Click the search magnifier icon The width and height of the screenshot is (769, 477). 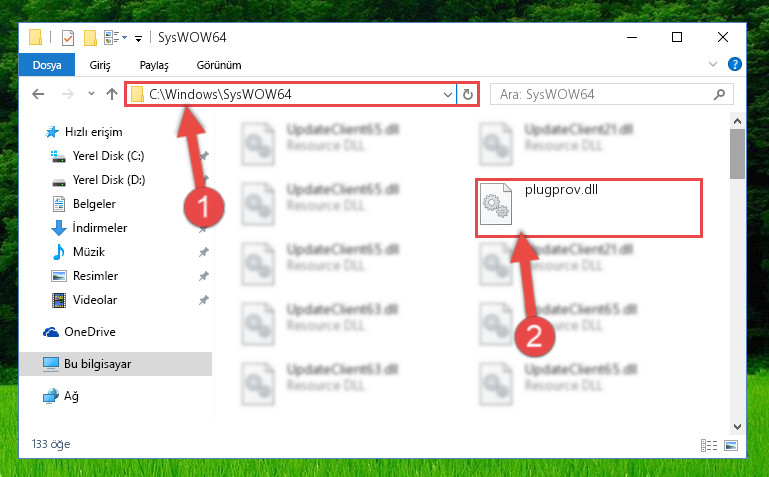pyautogui.click(x=719, y=94)
